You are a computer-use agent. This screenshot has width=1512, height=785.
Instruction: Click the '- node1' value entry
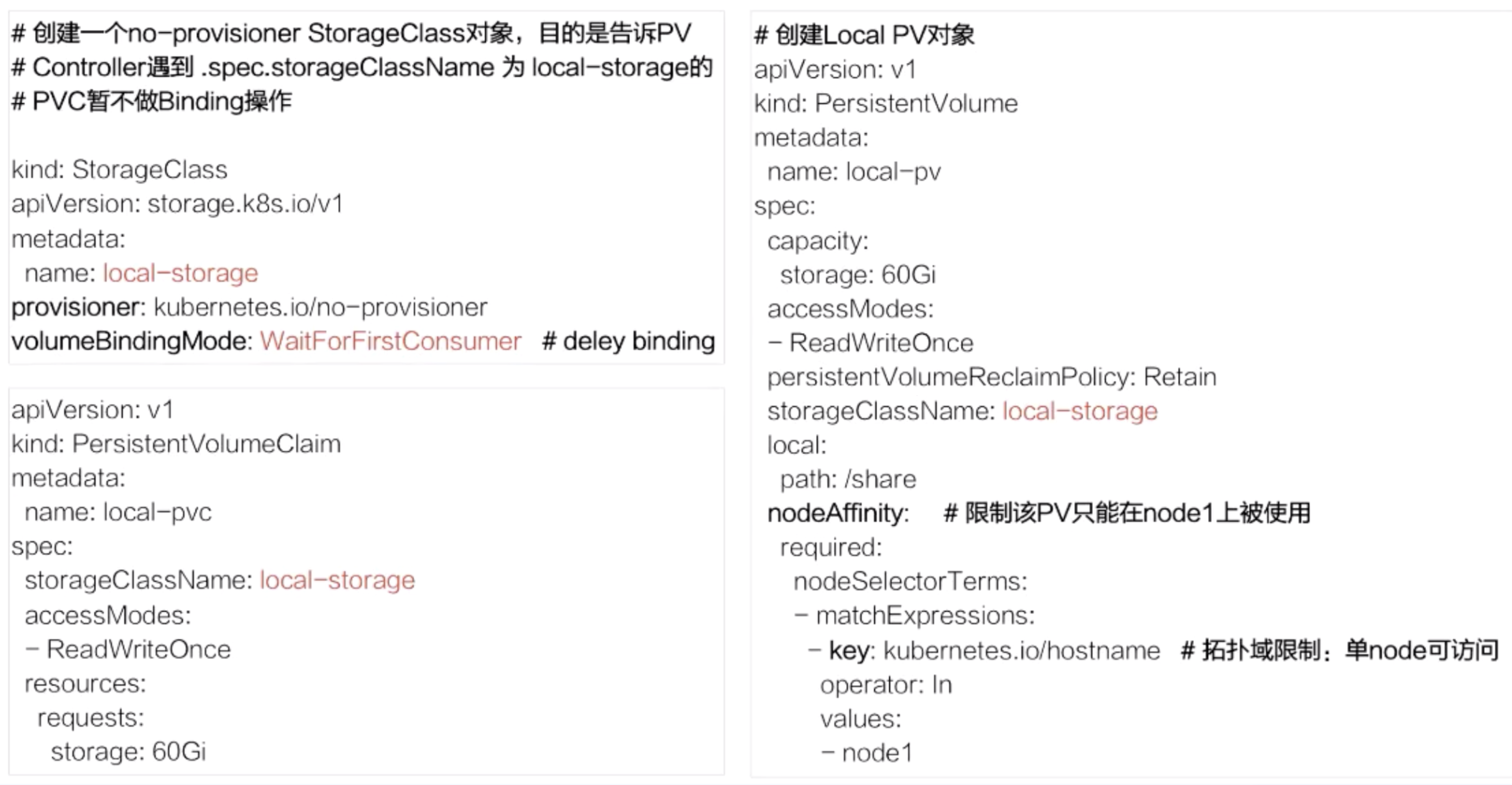pos(867,754)
